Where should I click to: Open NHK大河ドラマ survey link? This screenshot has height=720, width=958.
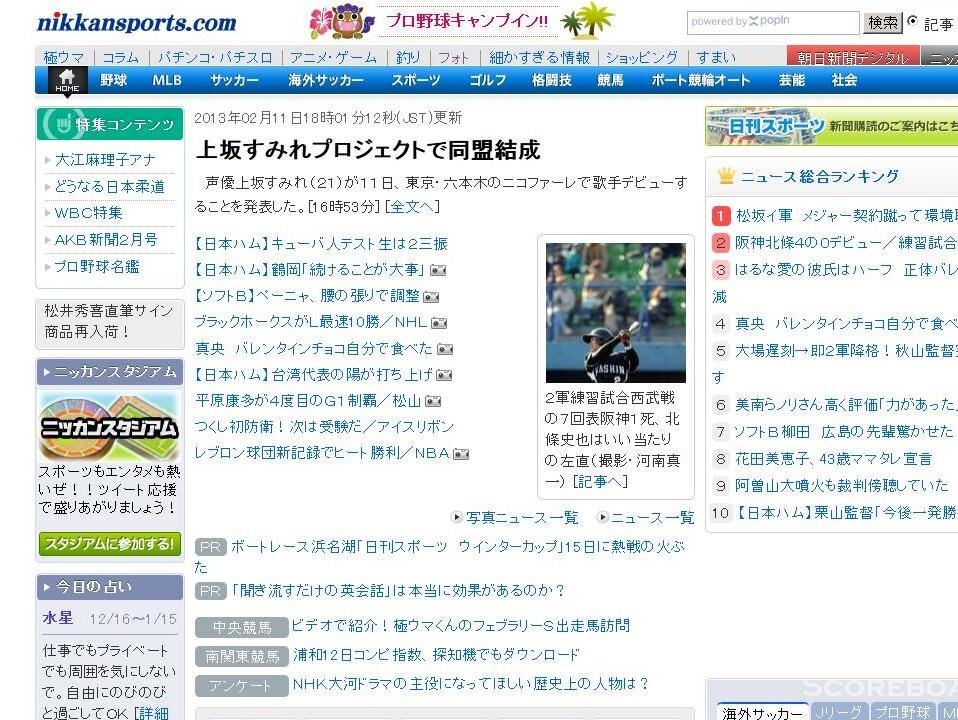point(470,684)
